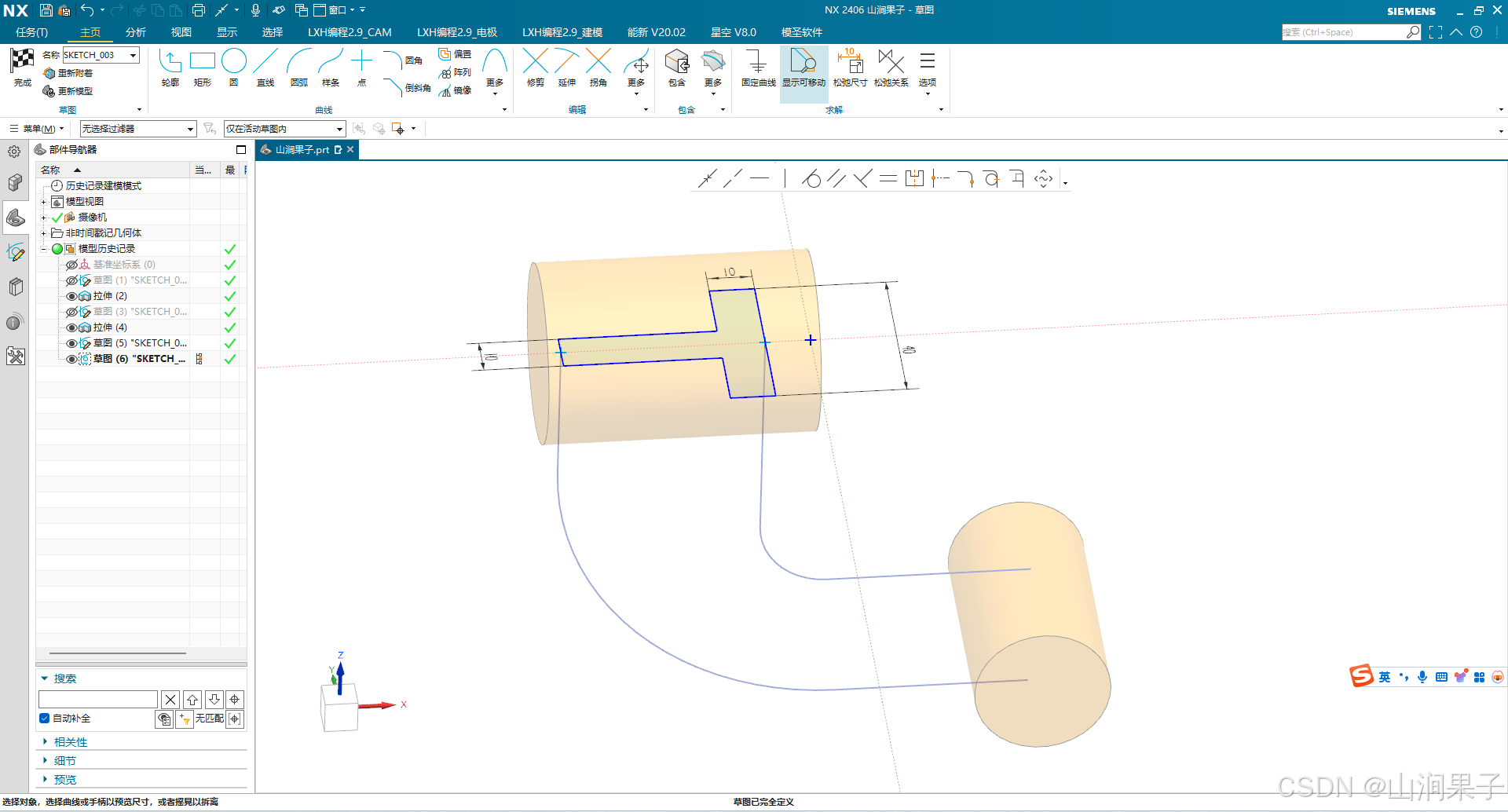The height and width of the screenshot is (812, 1508).
Task: Open the 菜单(M) menu button
Action: click(36, 129)
